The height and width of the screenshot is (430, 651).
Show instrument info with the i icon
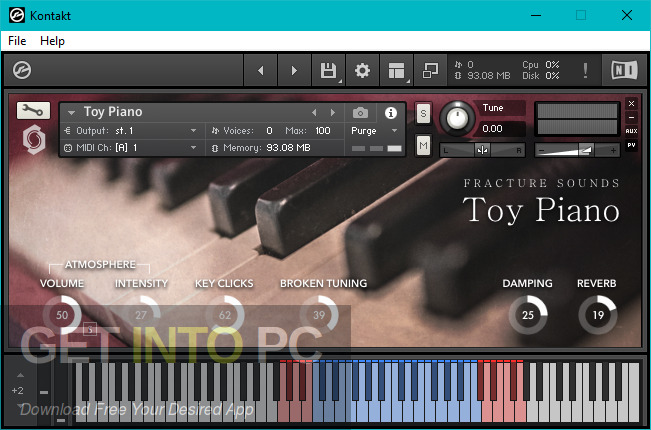click(390, 112)
